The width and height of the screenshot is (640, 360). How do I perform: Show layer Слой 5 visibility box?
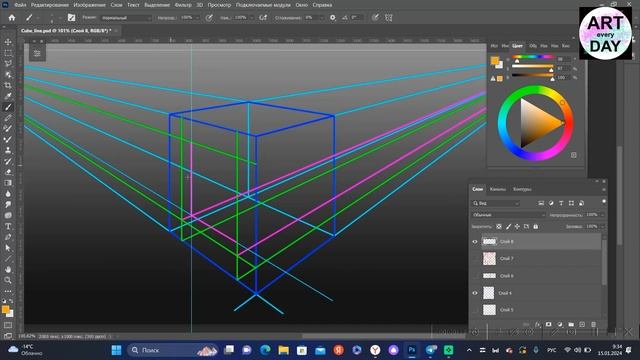pyautogui.click(x=475, y=310)
